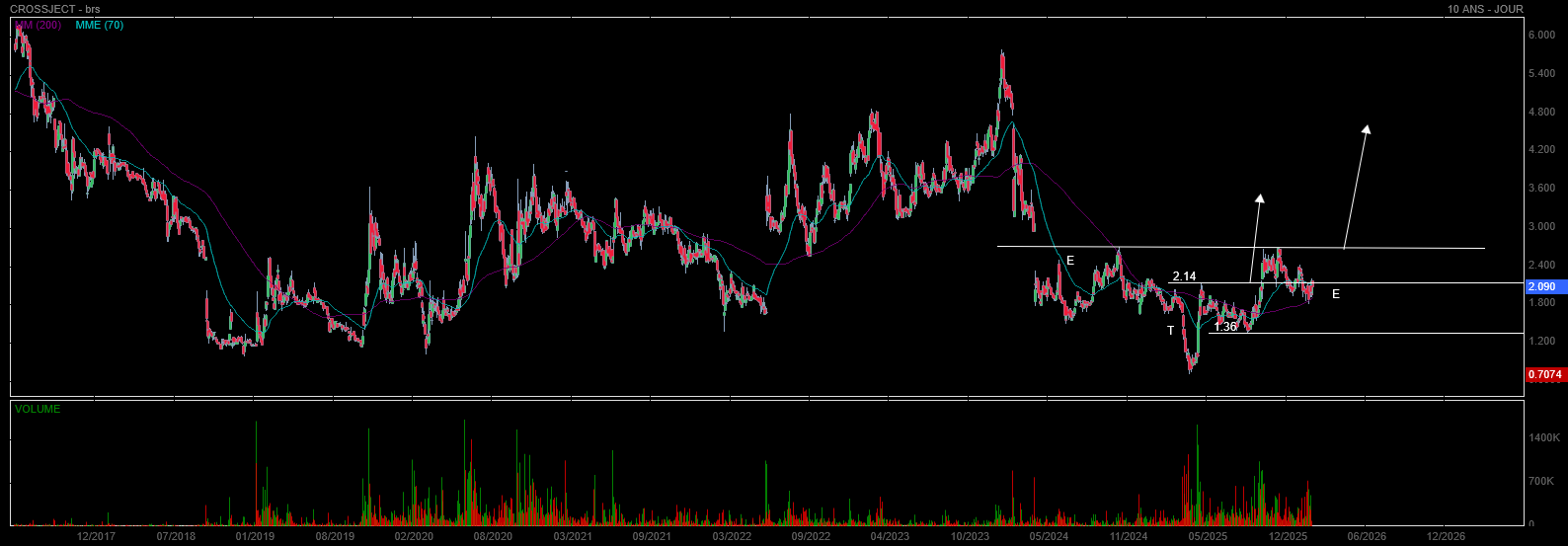Click the tip of the taller white arrow
Image resolution: width=1568 pixels, height=546 pixels.
tap(1367, 127)
